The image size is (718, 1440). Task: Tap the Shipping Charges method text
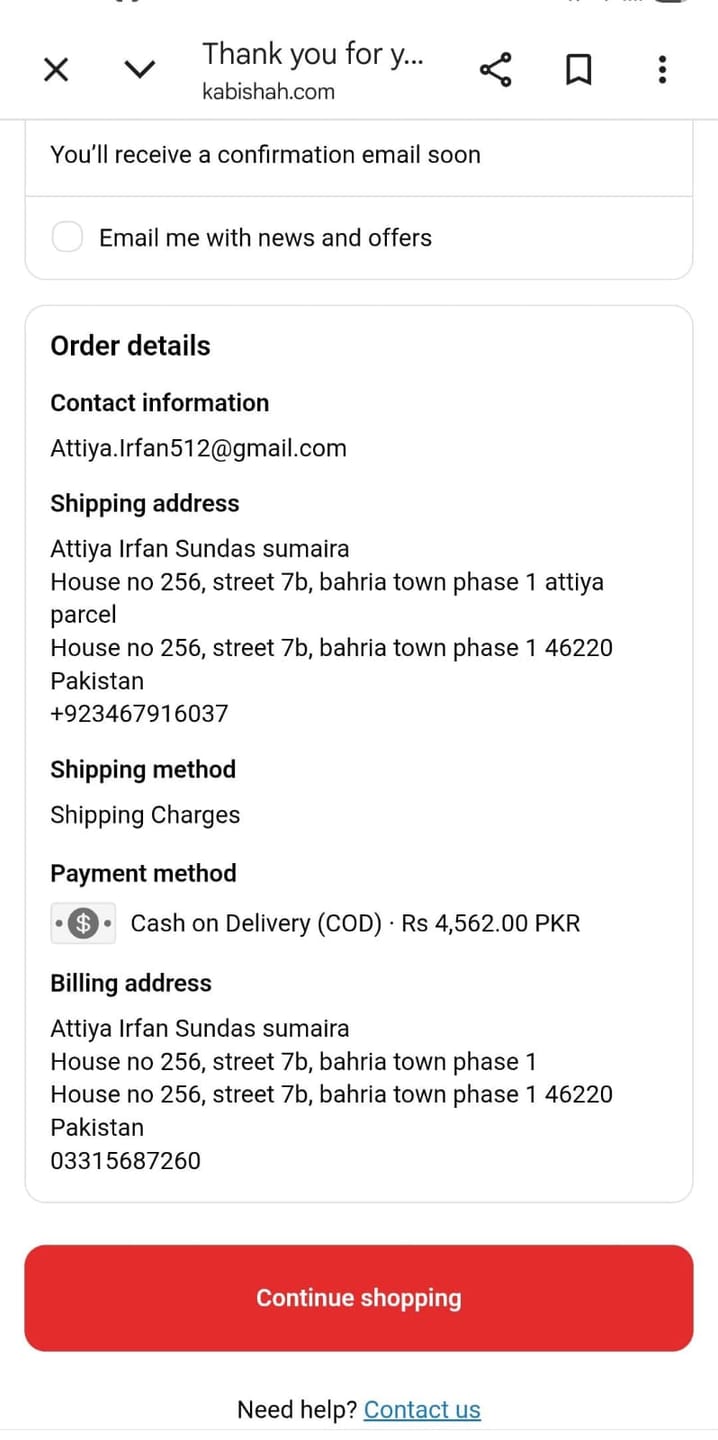coord(146,815)
